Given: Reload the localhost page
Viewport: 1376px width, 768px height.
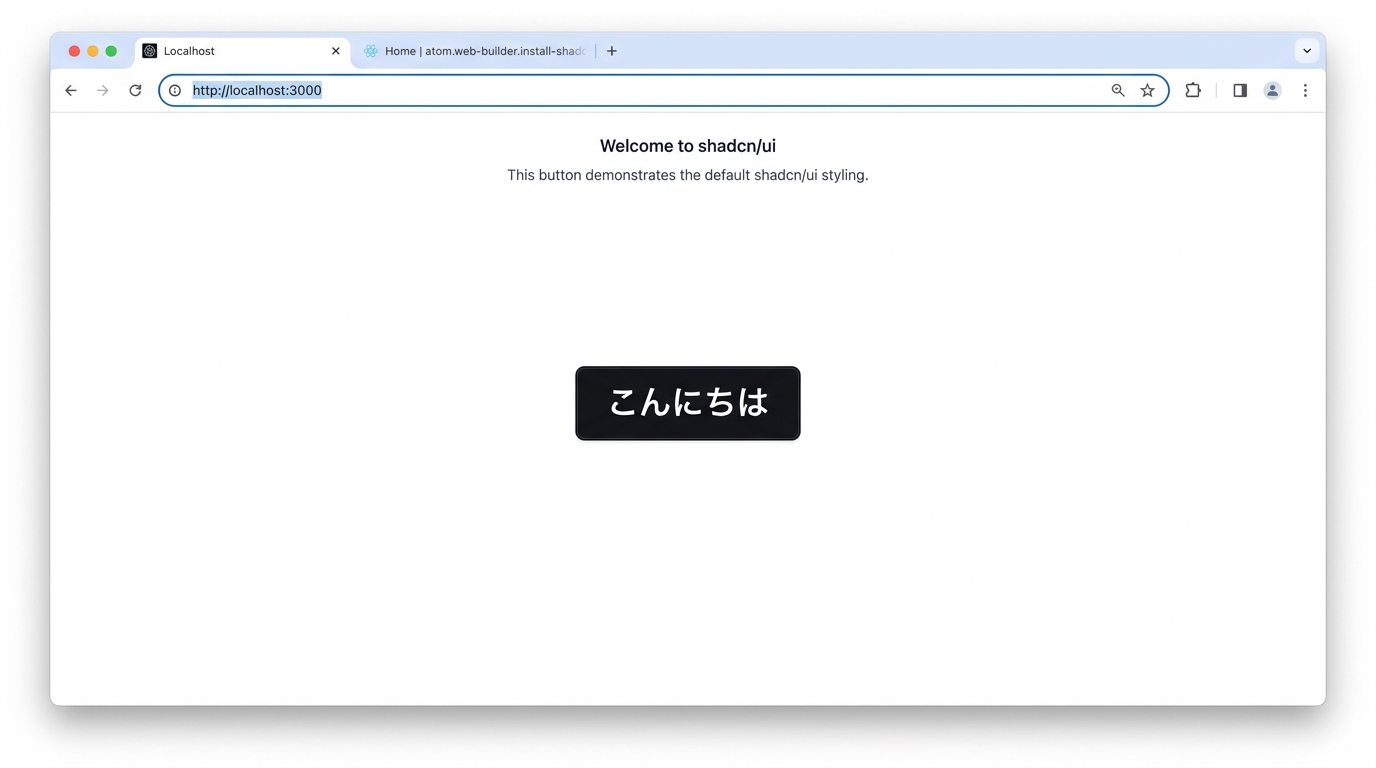Looking at the screenshot, I should (x=135, y=90).
